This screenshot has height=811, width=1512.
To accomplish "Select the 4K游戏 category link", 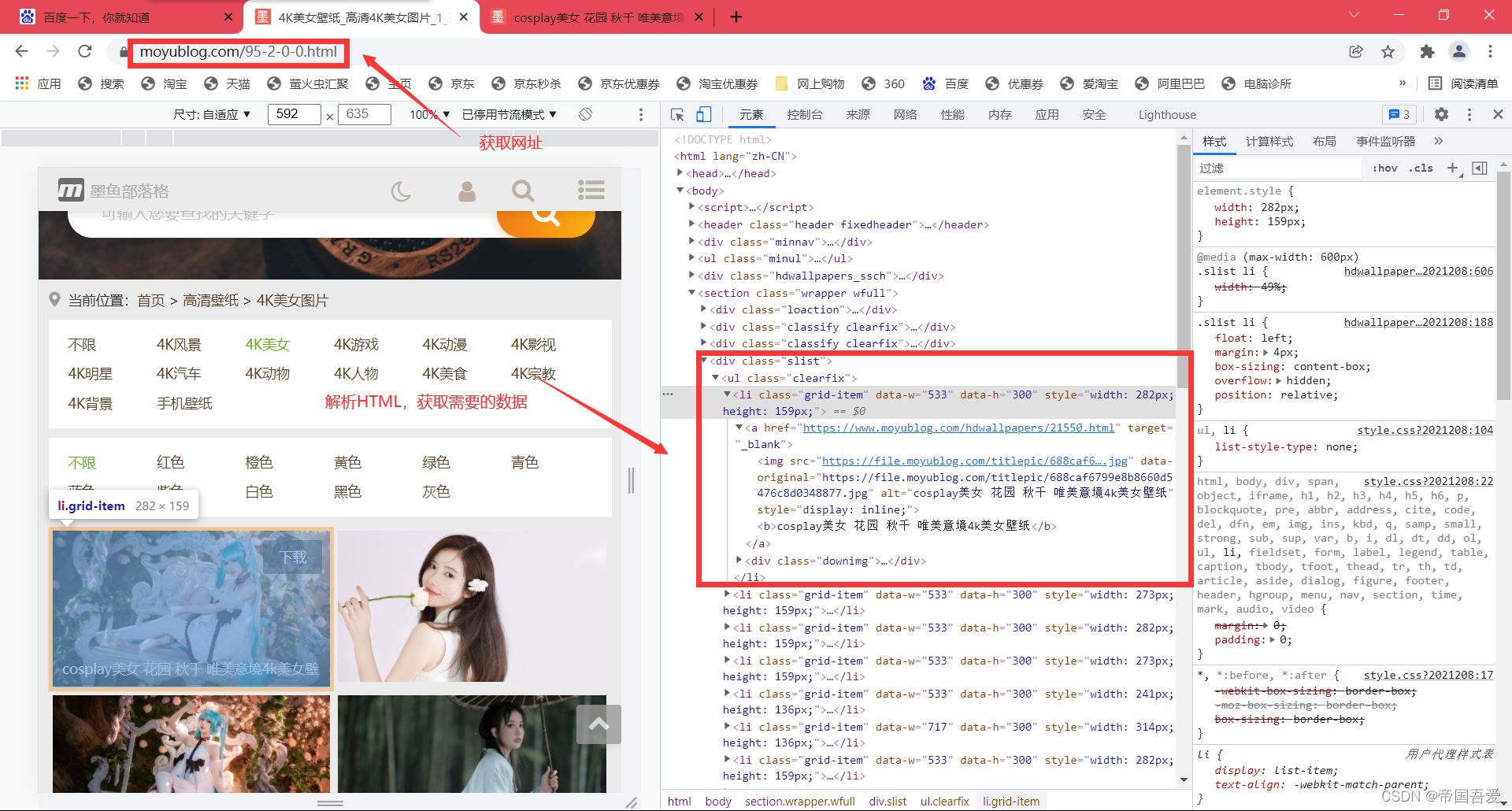I will pyautogui.click(x=356, y=344).
